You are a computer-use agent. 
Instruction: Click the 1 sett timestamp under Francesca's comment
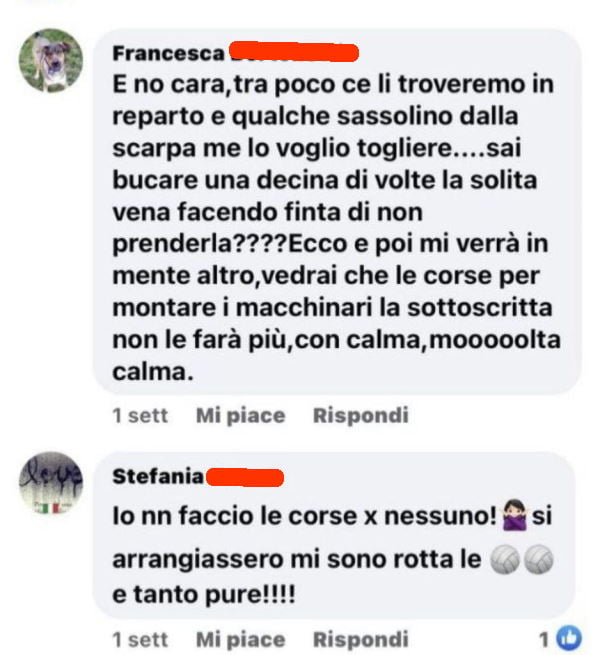[140, 415]
